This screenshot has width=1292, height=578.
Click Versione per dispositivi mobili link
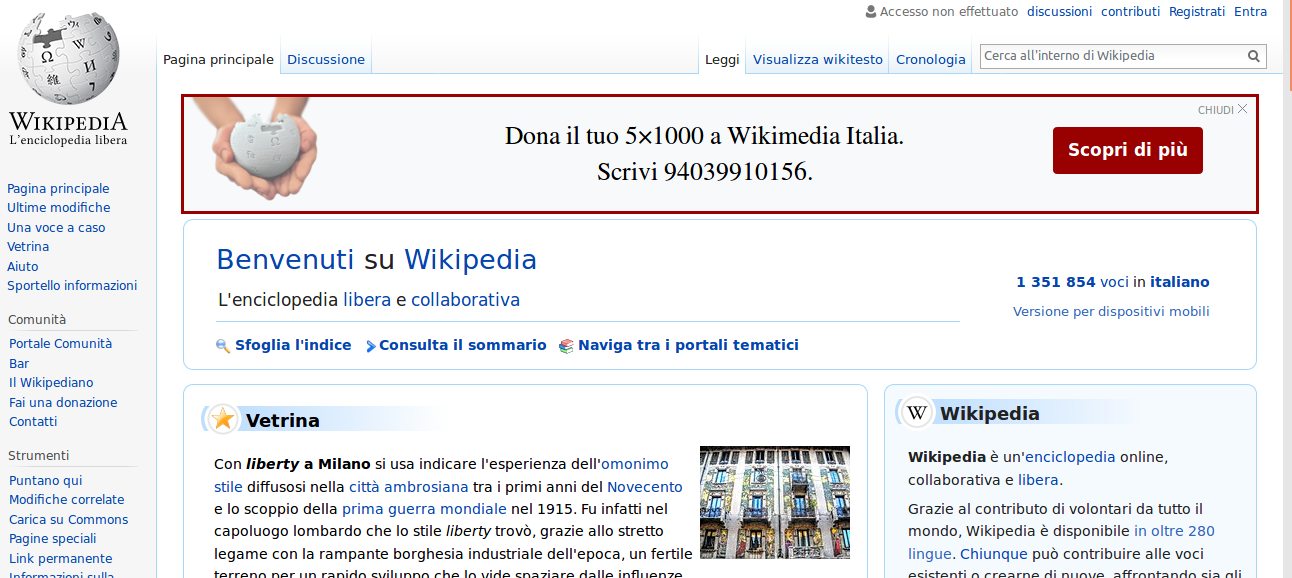coord(1111,311)
